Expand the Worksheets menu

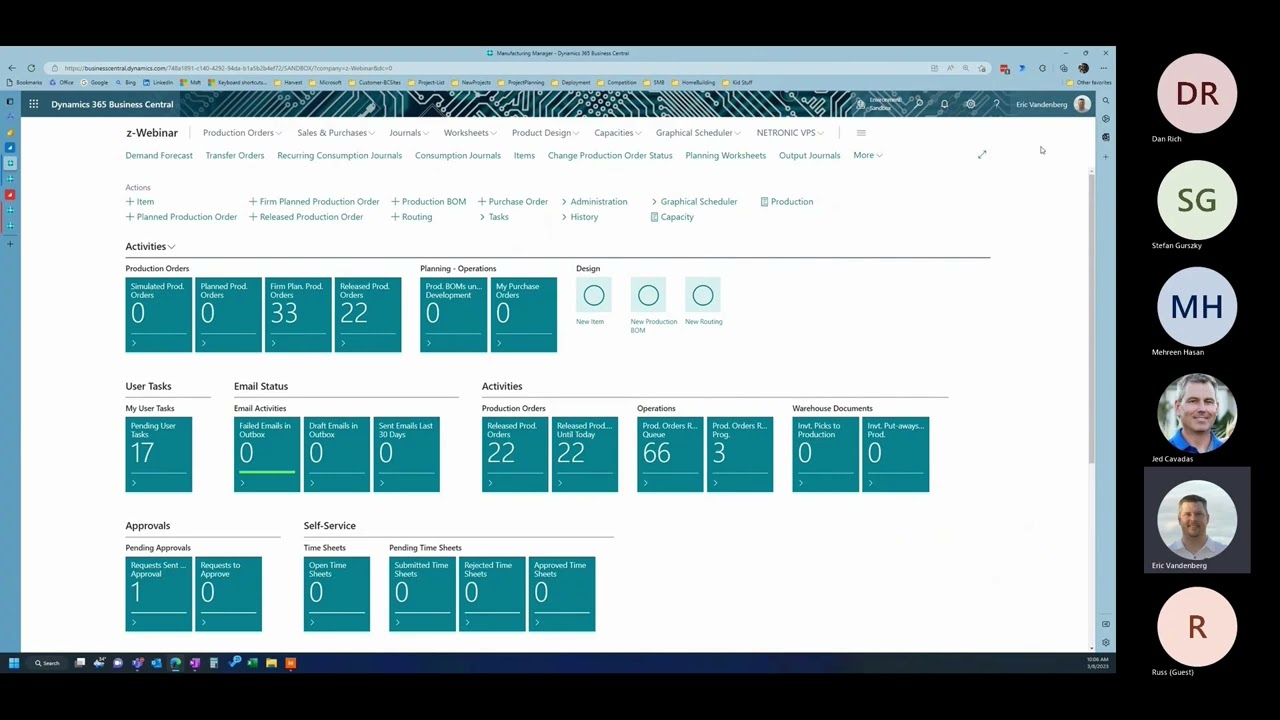pos(470,133)
